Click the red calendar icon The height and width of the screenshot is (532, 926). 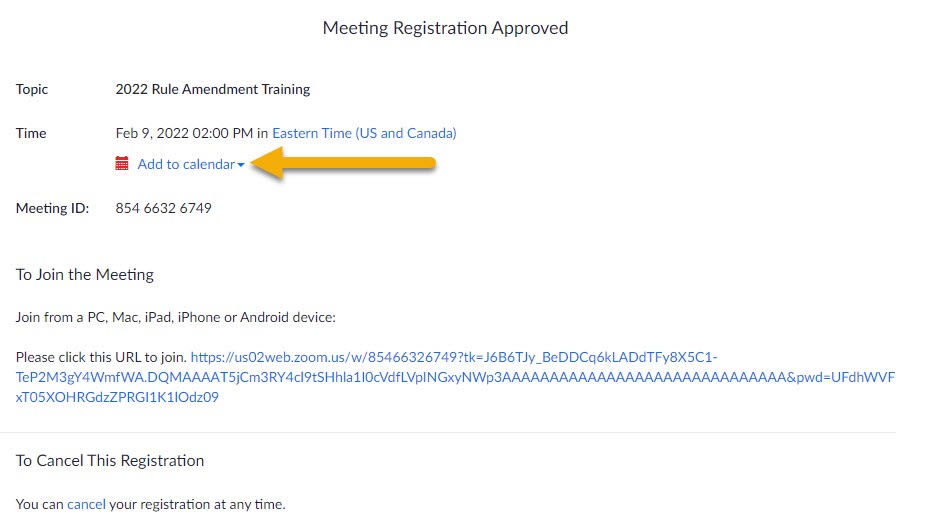pos(122,164)
